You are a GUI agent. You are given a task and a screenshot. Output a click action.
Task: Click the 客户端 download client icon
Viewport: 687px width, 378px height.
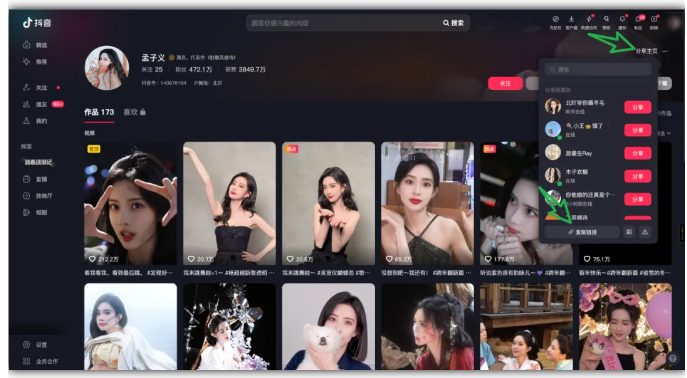coord(571,22)
